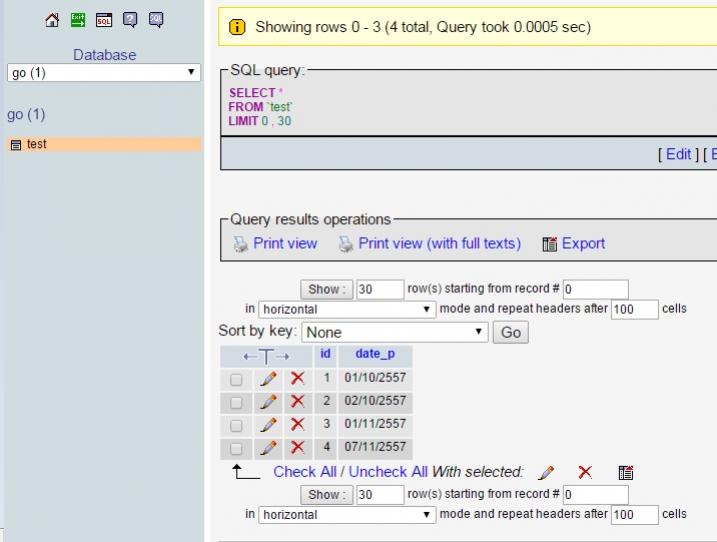Tick the checkbox for row id 1
Screen dimensions: 717x542
pyautogui.click(x=236, y=380)
